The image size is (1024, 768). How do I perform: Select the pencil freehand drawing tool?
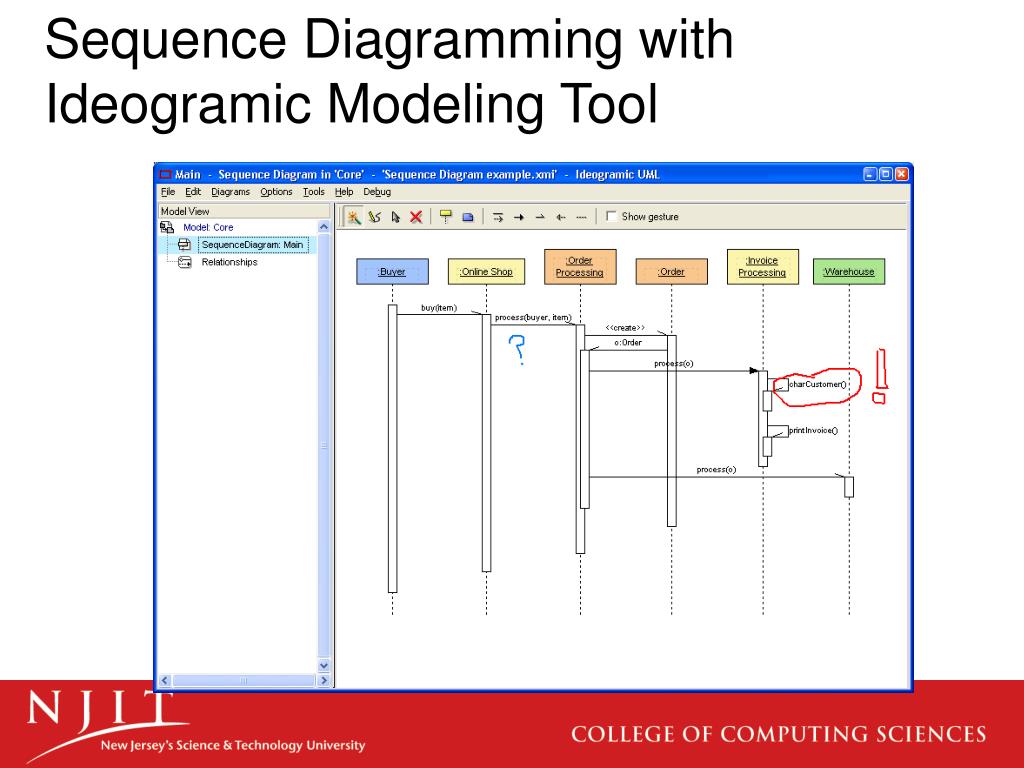(x=374, y=217)
